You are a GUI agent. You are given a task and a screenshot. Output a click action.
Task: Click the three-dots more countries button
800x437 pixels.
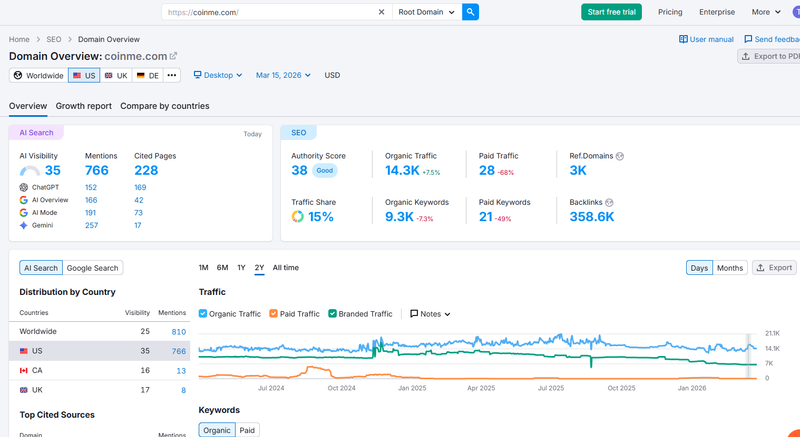(x=171, y=75)
